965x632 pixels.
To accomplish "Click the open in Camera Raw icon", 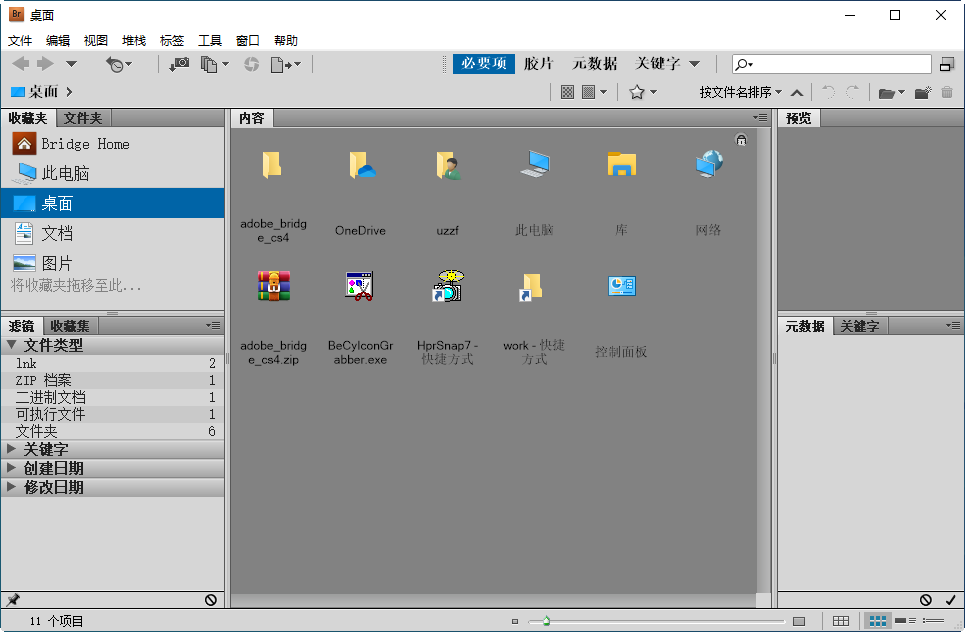I will [251, 64].
